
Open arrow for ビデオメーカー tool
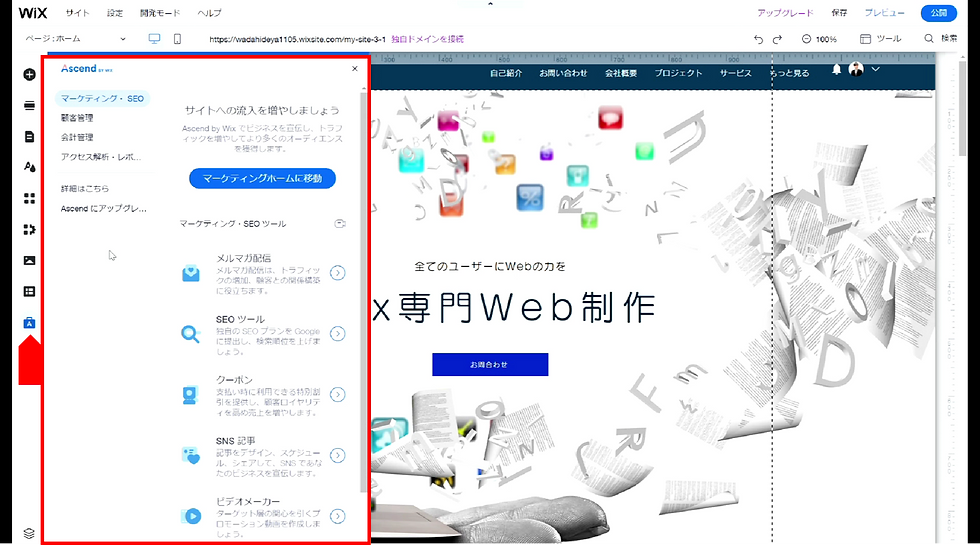point(338,516)
